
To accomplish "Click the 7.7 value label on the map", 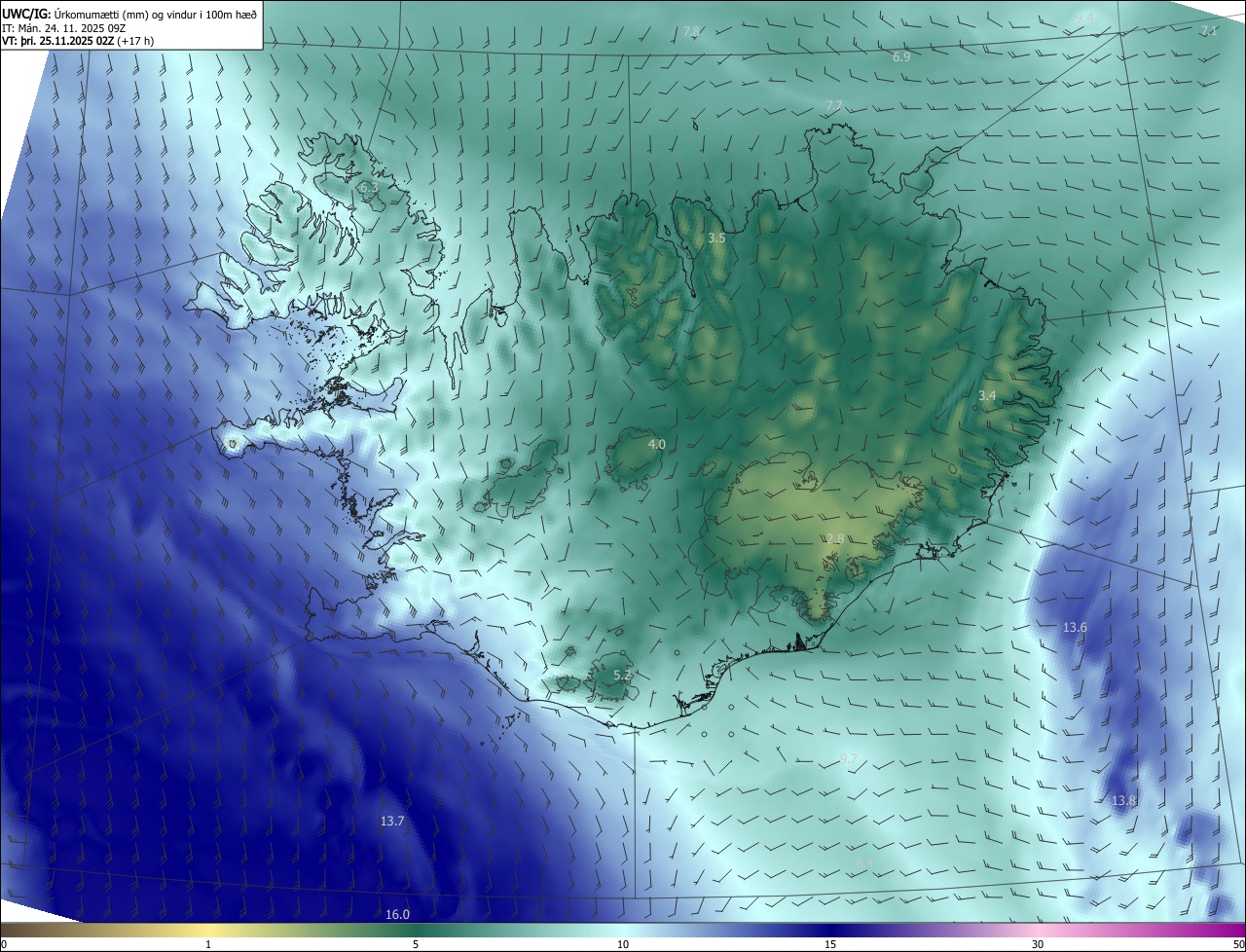I will (834, 105).
